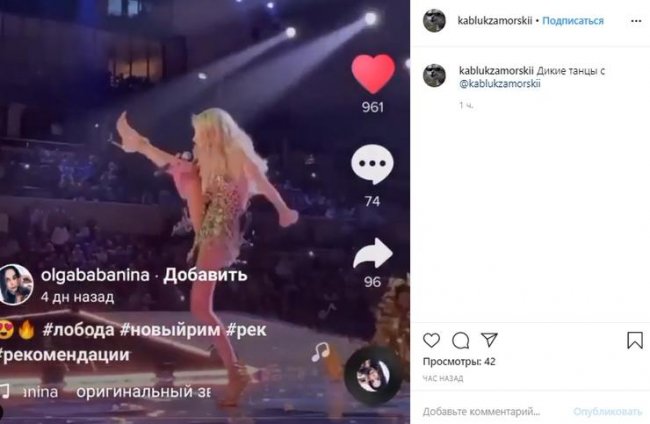The image size is (650, 424).
Task: Click the avatar beside the caption text
Action: click(x=434, y=75)
